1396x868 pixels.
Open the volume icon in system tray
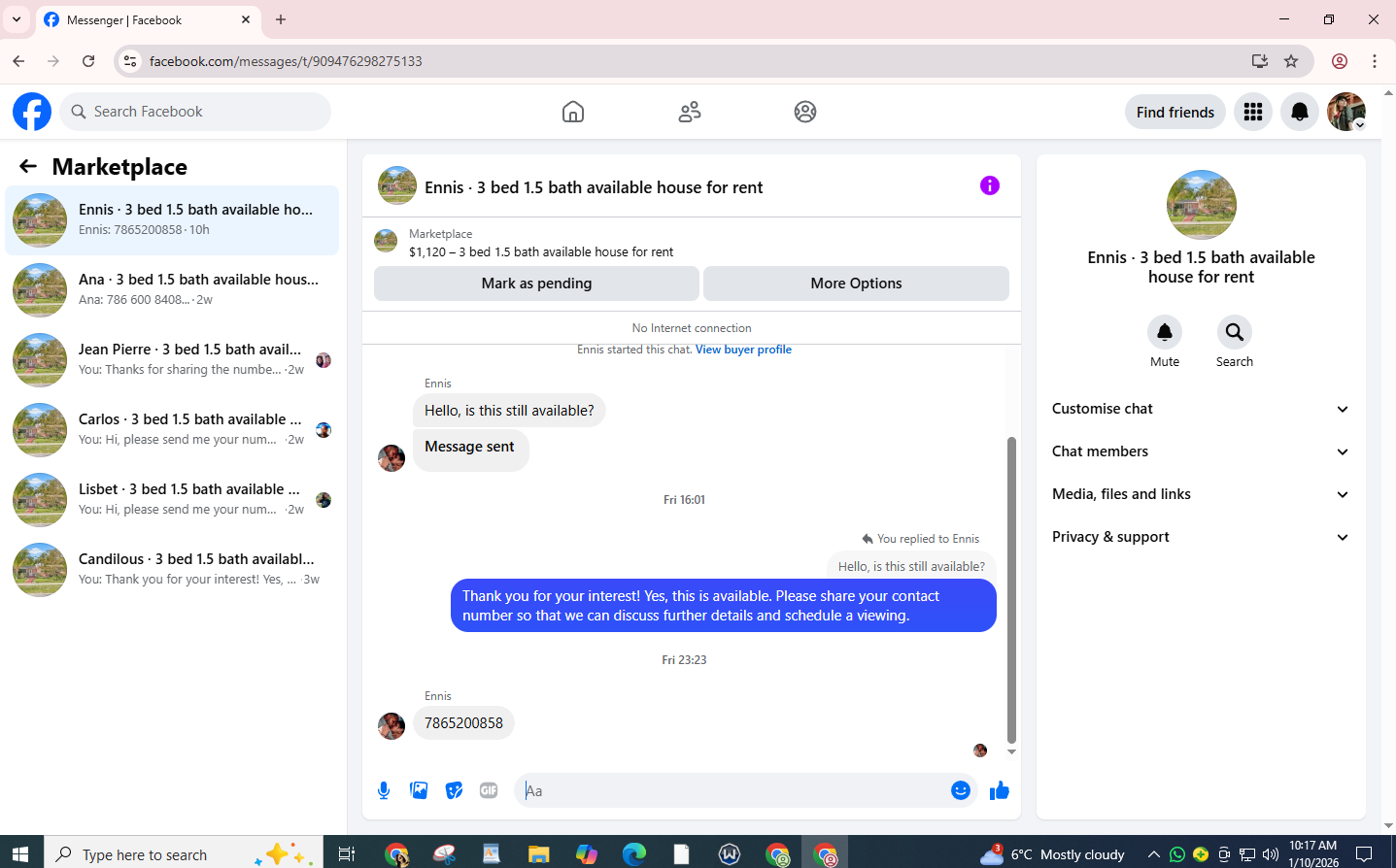point(1271,854)
